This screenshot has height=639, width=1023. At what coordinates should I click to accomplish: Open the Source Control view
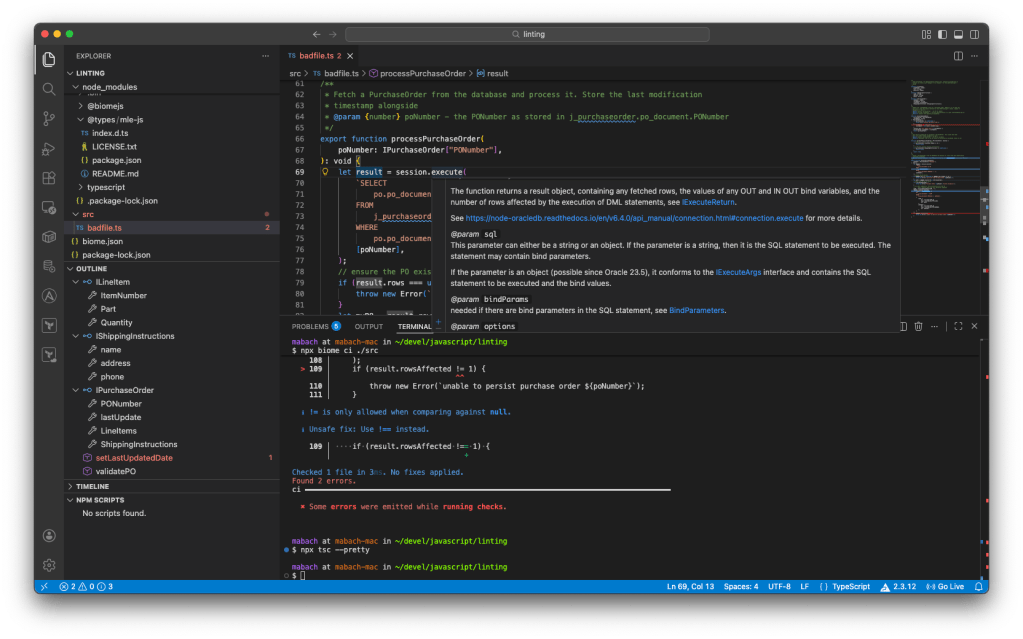tap(48, 119)
